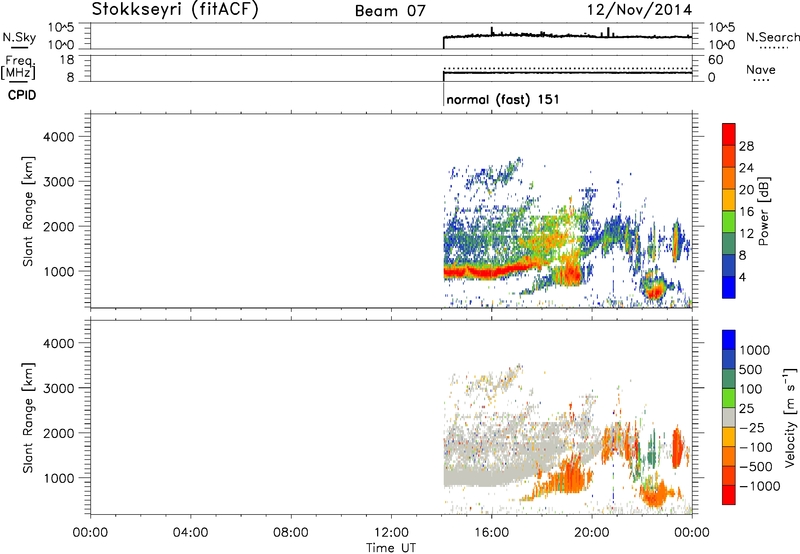Select the Power [dB] colorbar title

[x=764, y=211]
